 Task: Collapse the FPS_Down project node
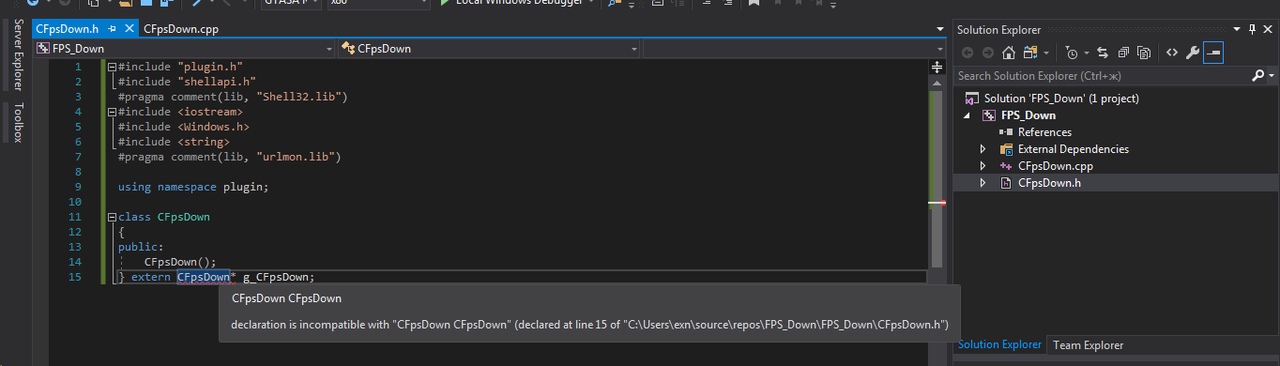(968, 116)
